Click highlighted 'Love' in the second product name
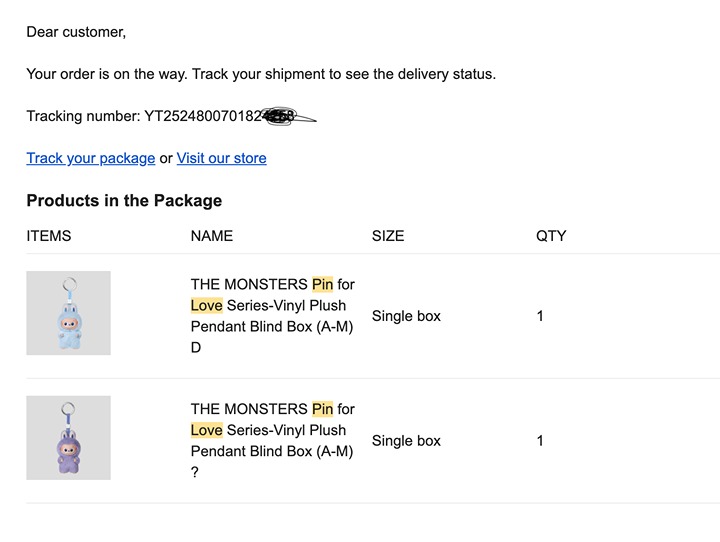The width and height of the screenshot is (720, 542). coord(206,430)
